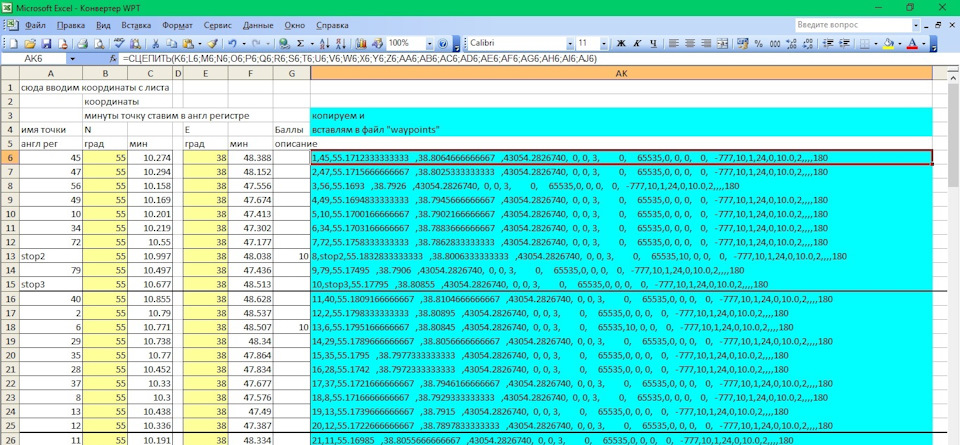The width and height of the screenshot is (960, 445).
Task: Cut the selection with the scissors icon
Action: point(156,44)
